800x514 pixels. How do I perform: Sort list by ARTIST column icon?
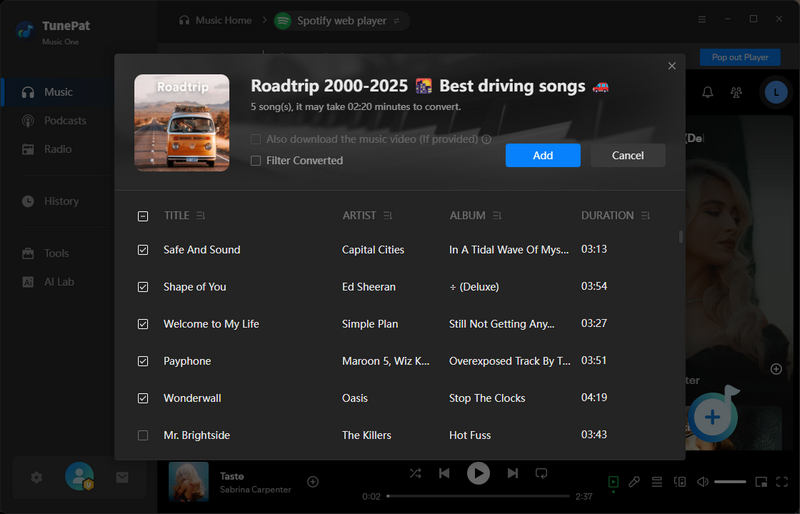tap(388, 216)
